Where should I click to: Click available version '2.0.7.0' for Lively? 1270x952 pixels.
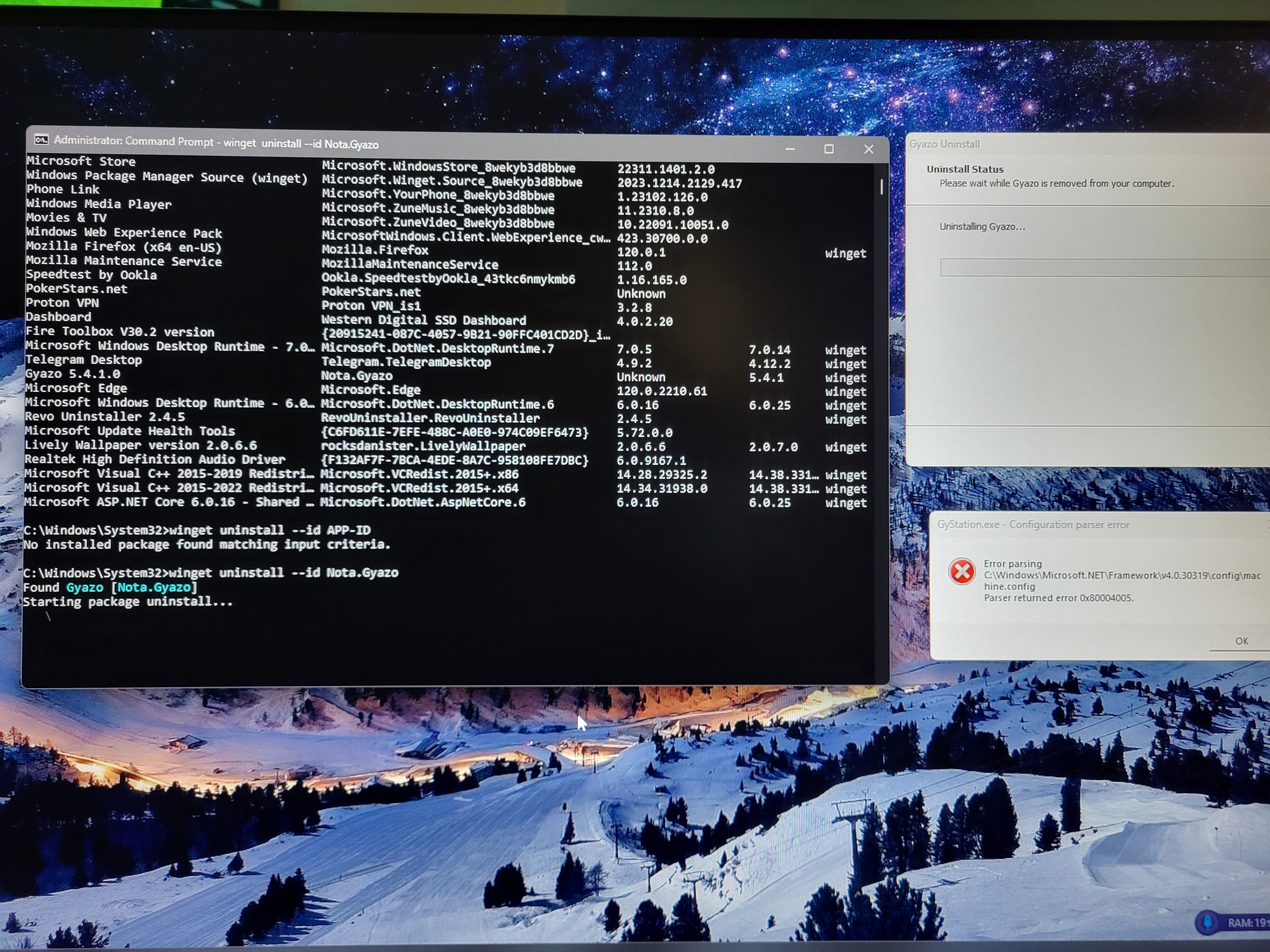tap(773, 447)
